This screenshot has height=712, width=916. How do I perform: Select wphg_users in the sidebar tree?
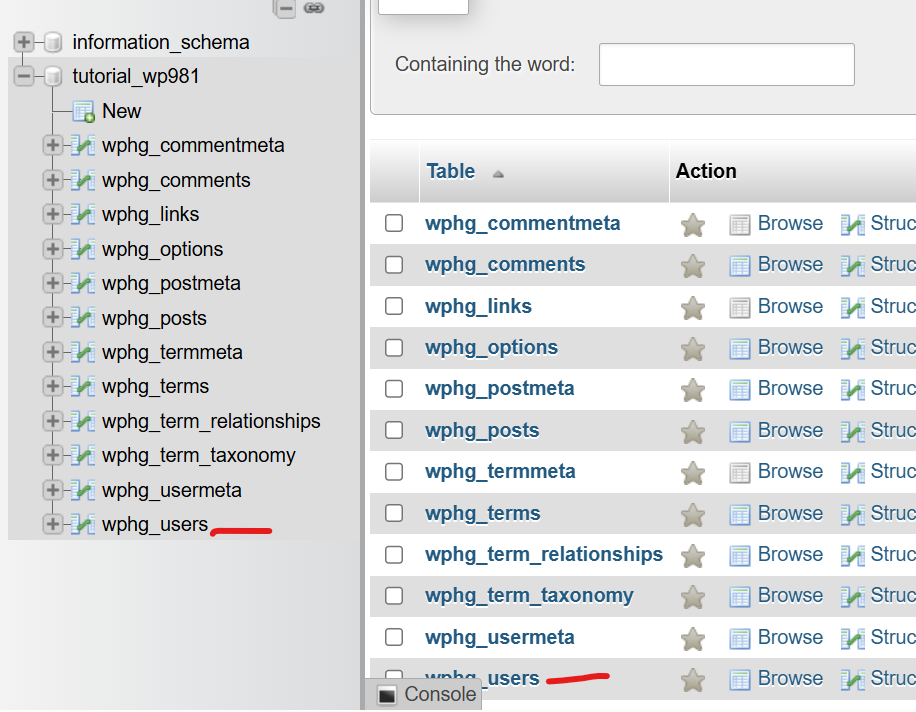pyautogui.click(x=154, y=525)
